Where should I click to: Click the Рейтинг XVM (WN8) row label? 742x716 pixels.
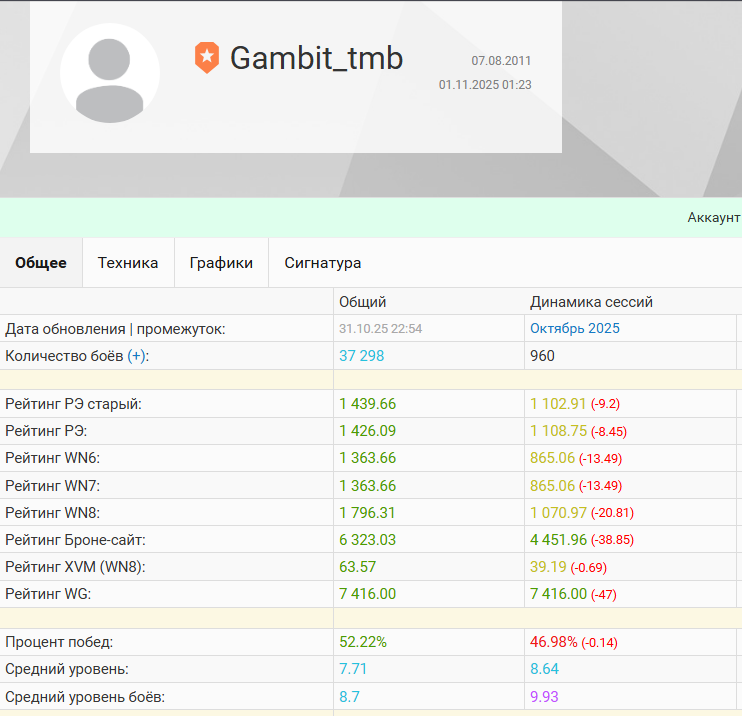[x=75, y=567]
